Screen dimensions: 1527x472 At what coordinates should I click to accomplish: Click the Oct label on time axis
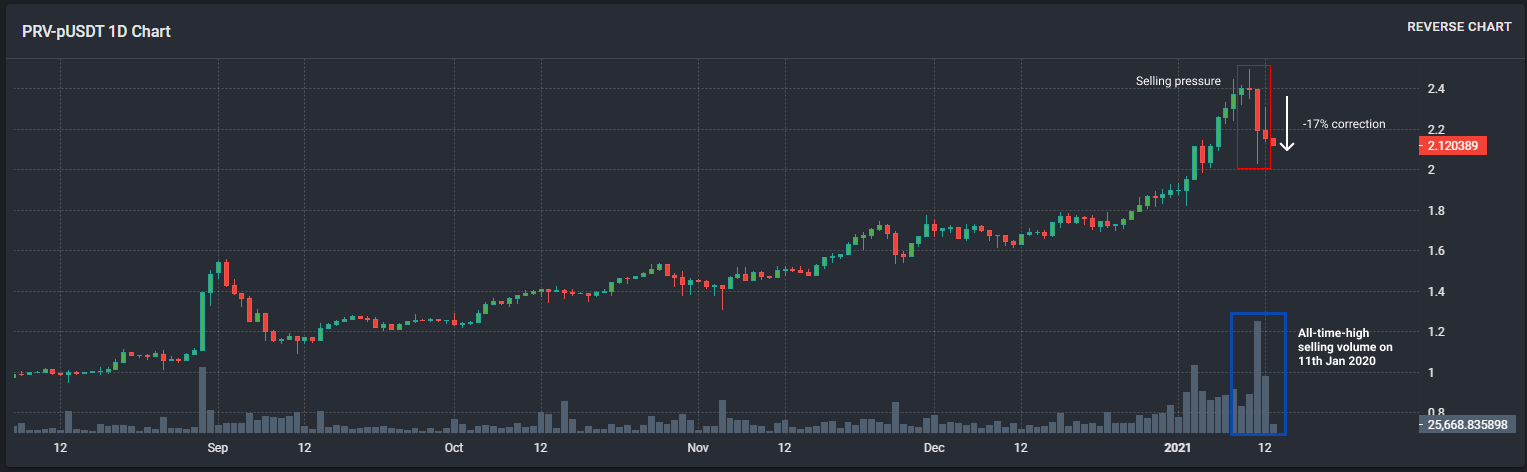click(454, 448)
